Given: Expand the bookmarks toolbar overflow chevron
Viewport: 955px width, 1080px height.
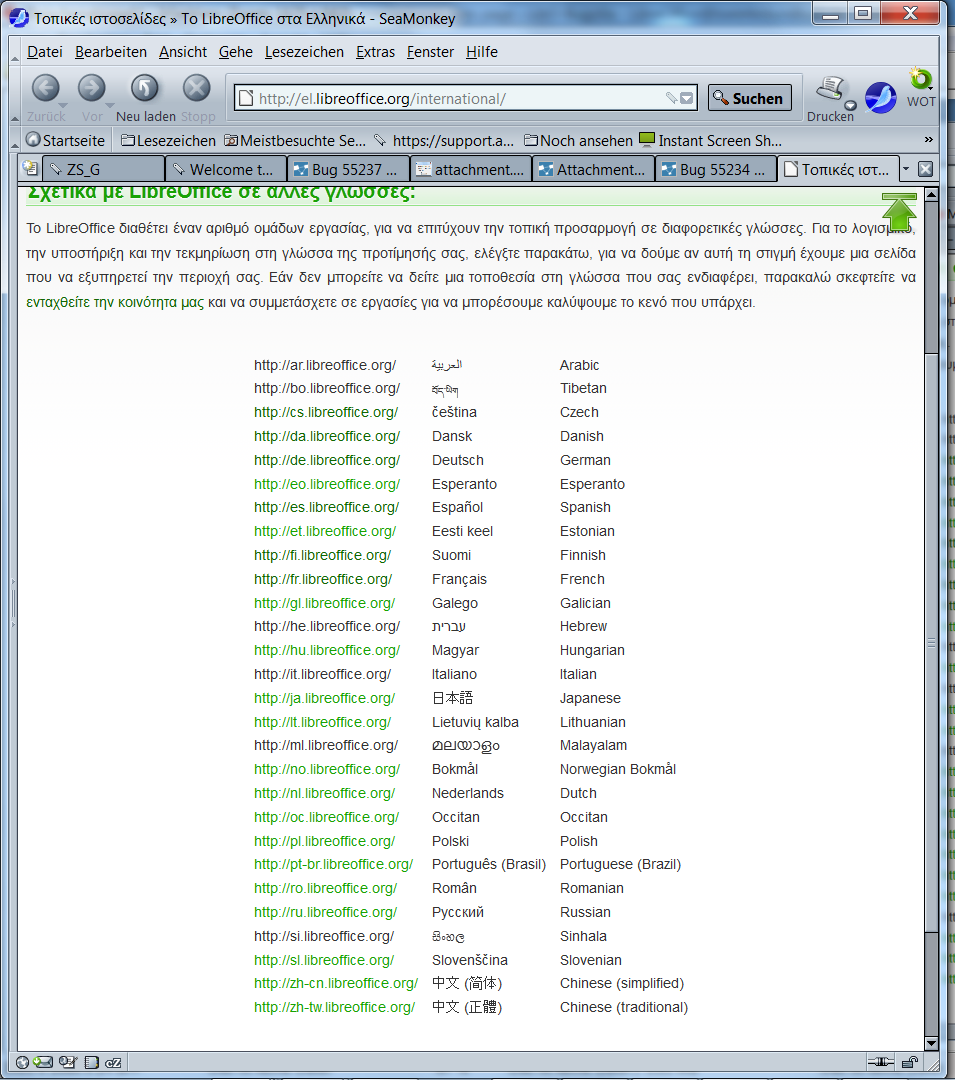Looking at the screenshot, I should coord(928,140).
